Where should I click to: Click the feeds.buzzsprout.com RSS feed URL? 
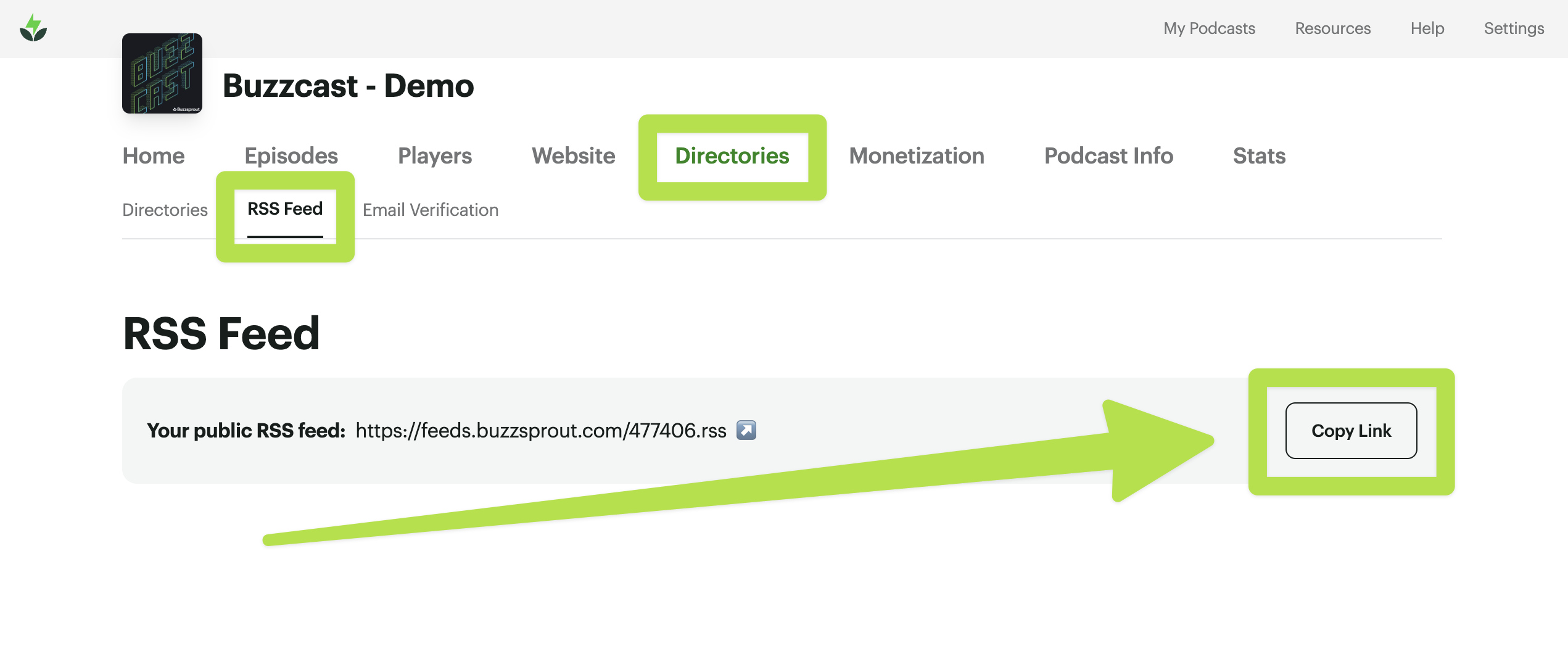[541, 430]
